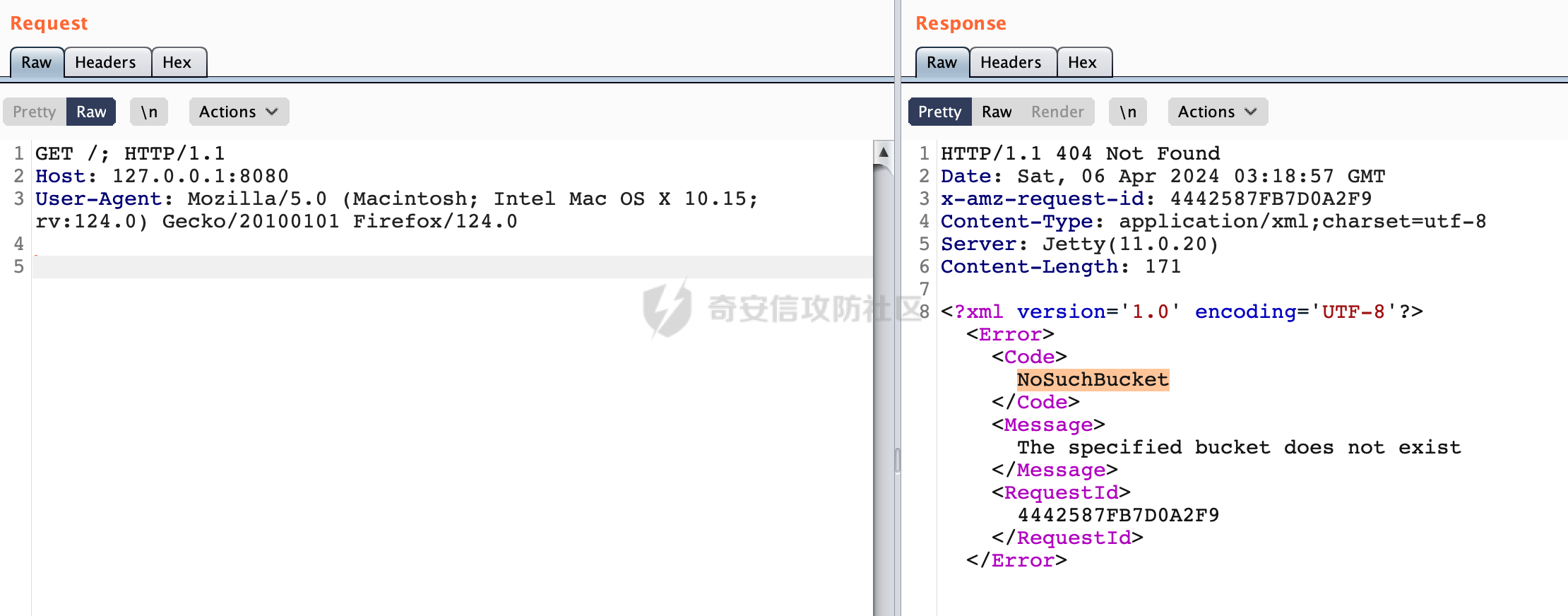Open the Request Hex tab
This screenshot has width=1568, height=616.
pos(177,62)
